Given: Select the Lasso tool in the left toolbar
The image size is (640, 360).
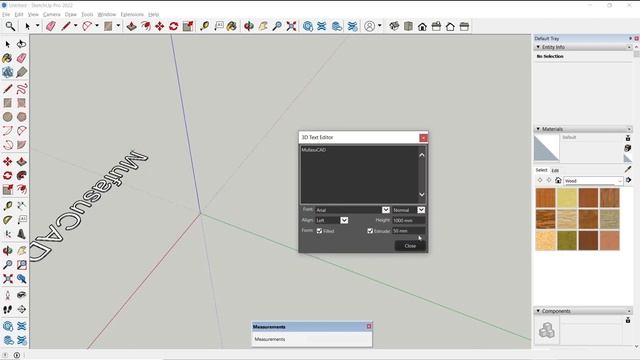Looking at the screenshot, I should pyautogui.click(x=22, y=44).
